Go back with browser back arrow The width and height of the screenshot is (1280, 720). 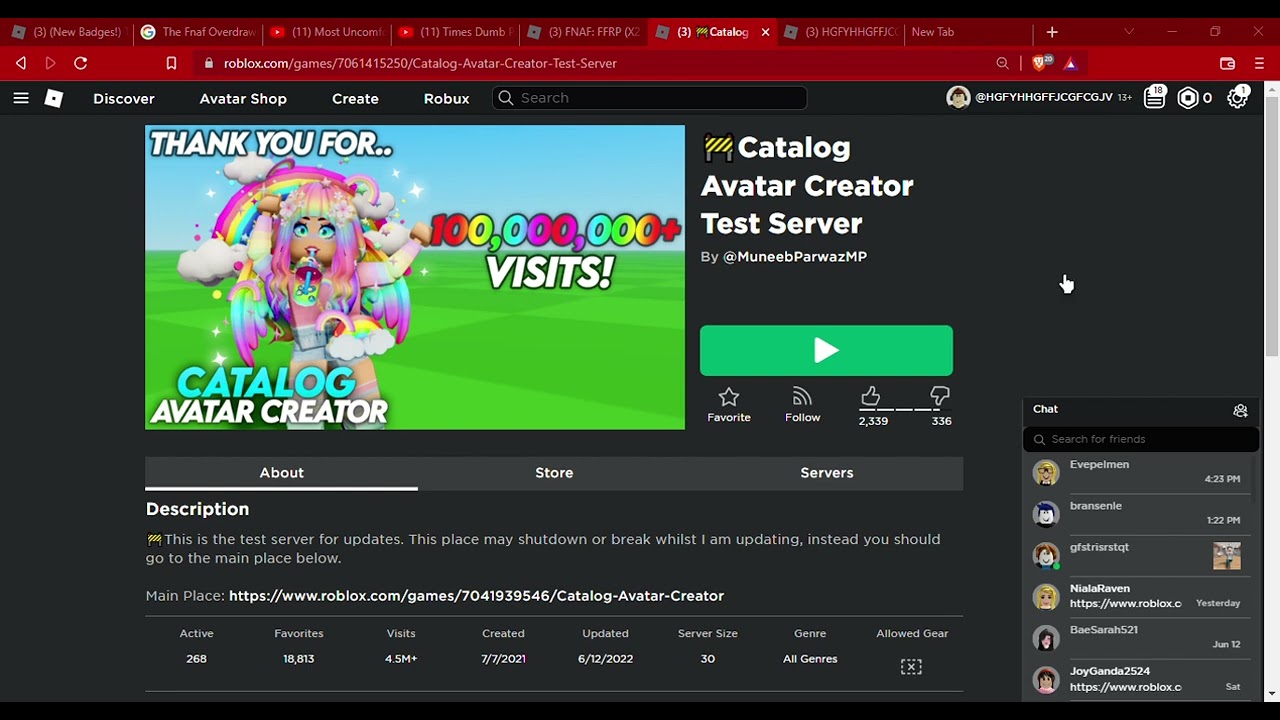[21, 63]
